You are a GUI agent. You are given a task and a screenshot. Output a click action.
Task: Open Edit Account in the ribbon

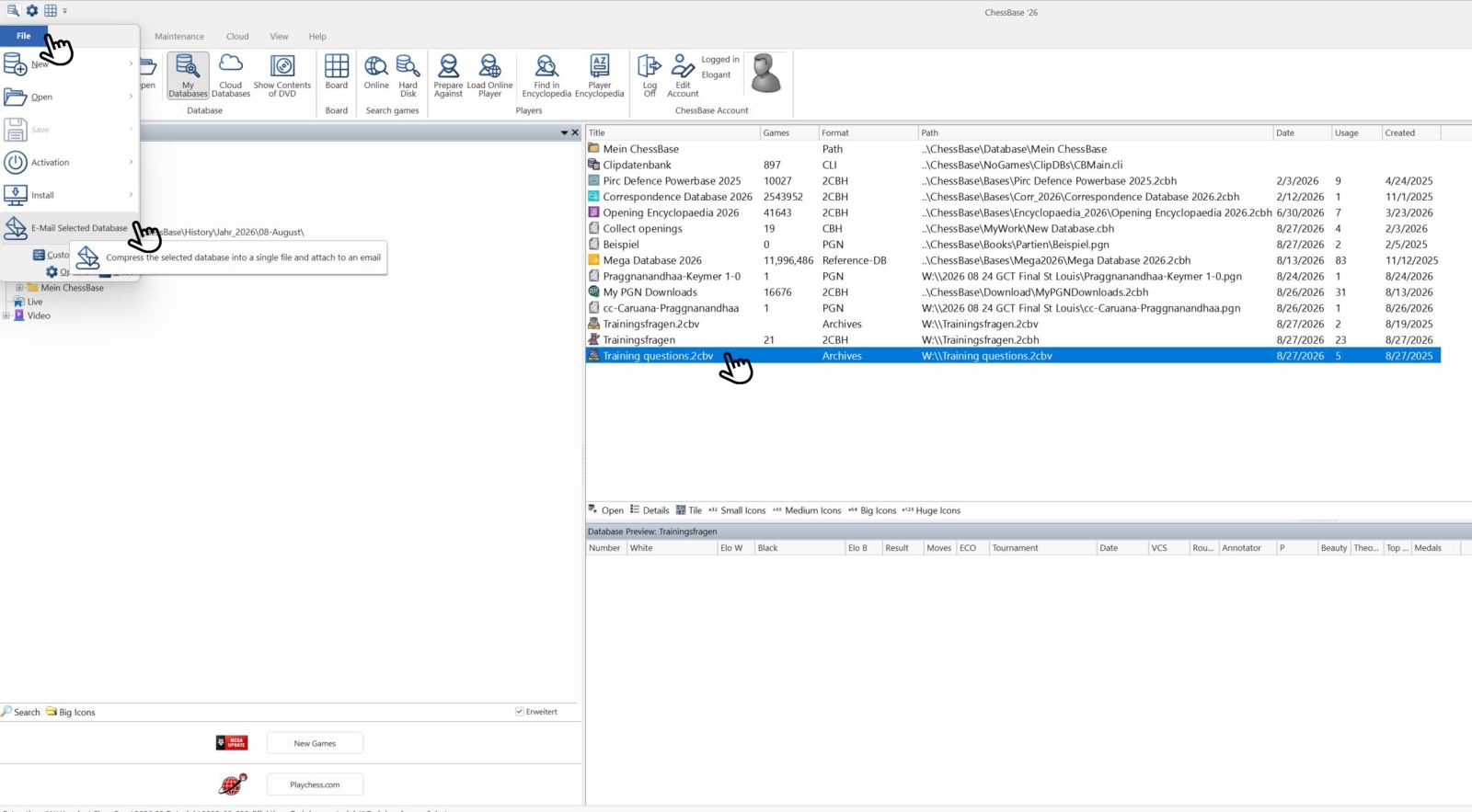click(683, 75)
